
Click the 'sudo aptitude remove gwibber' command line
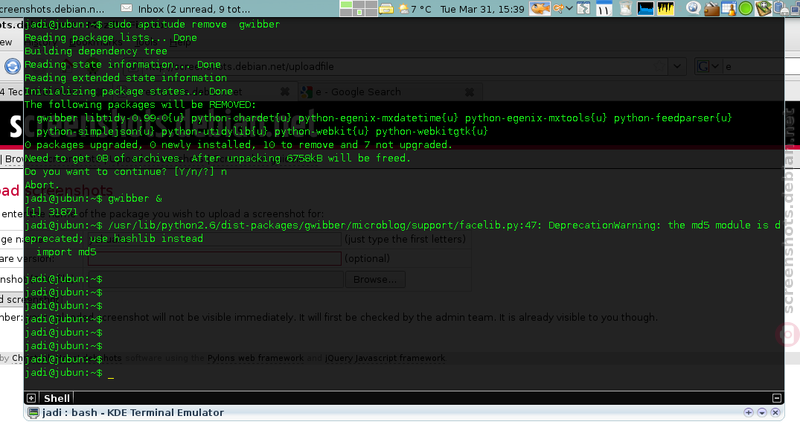pos(152,24)
